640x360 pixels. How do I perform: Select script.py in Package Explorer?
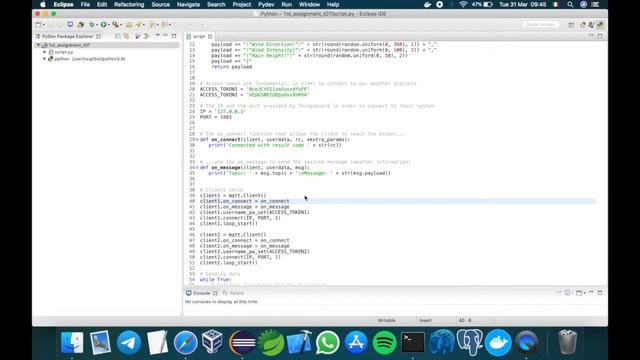click(x=64, y=52)
